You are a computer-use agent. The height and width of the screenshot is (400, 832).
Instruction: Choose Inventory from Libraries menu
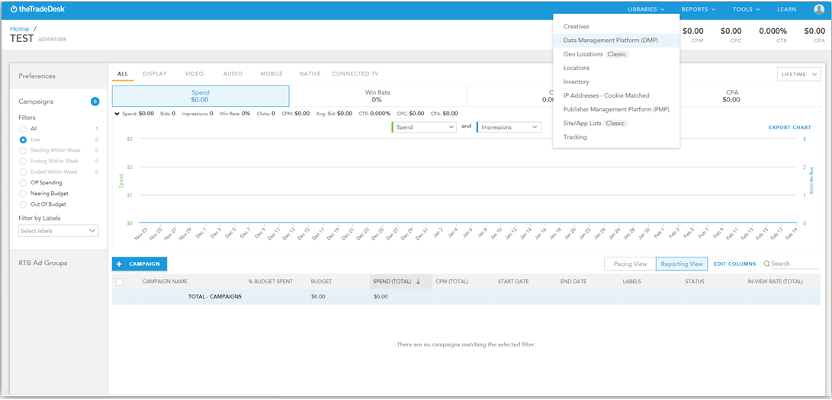pyautogui.click(x=576, y=82)
